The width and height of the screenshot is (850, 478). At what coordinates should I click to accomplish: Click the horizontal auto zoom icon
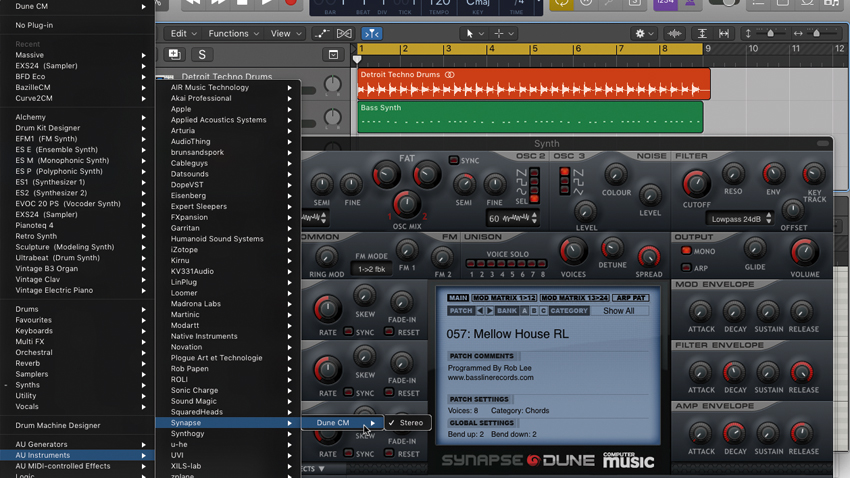[x=724, y=34]
